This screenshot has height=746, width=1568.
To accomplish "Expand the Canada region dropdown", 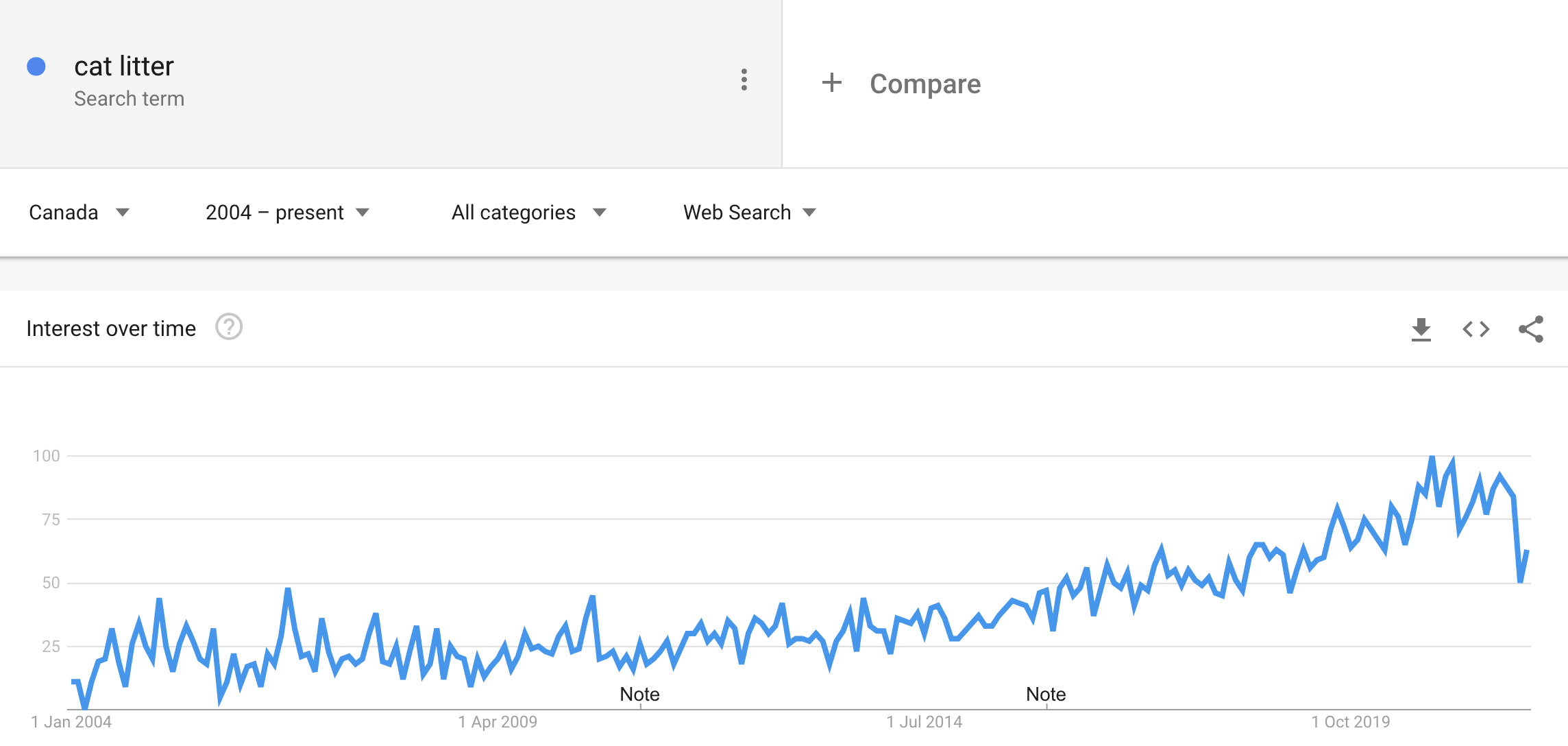I will tap(79, 213).
